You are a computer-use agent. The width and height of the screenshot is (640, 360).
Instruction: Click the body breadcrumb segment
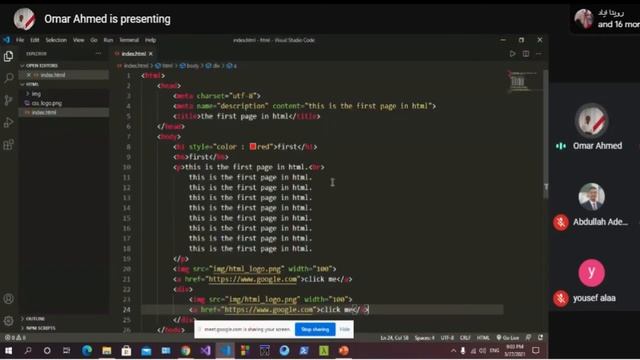click(190, 66)
